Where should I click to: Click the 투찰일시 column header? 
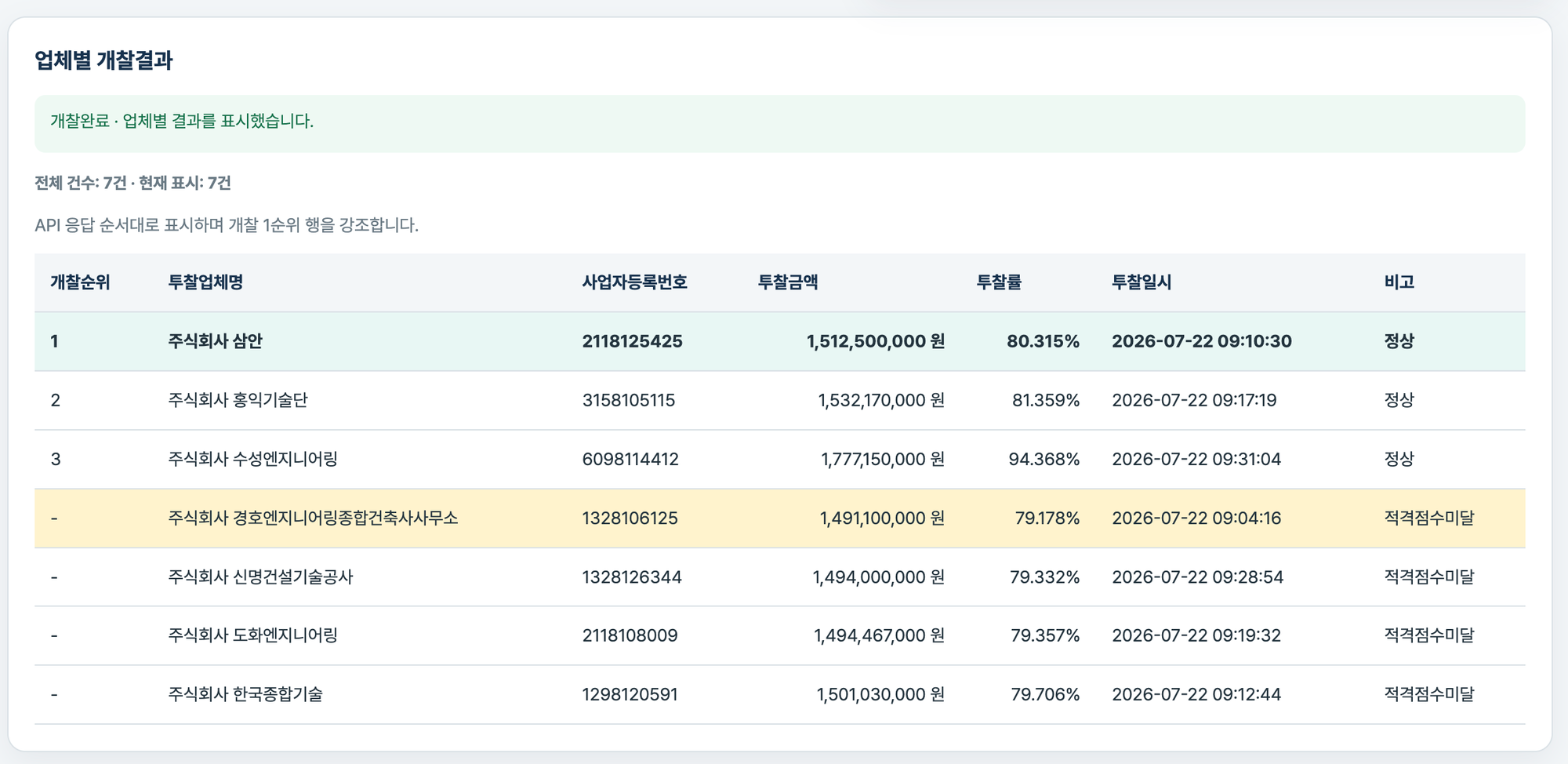click(x=1142, y=282)
